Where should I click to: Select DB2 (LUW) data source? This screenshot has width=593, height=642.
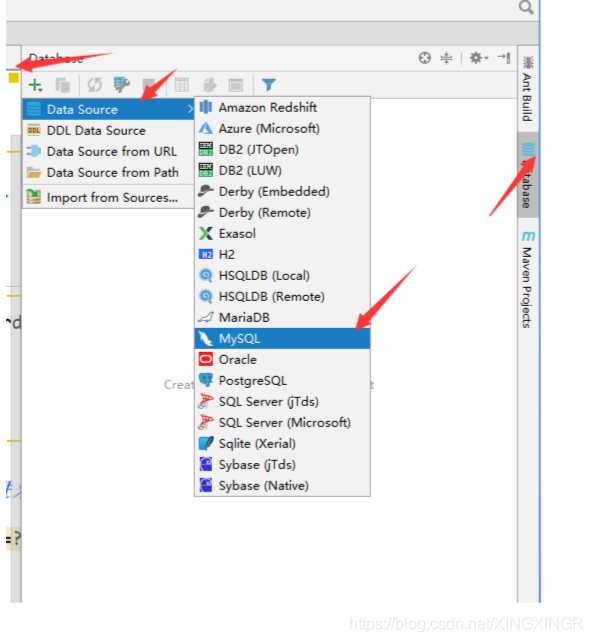pos(283,170)
